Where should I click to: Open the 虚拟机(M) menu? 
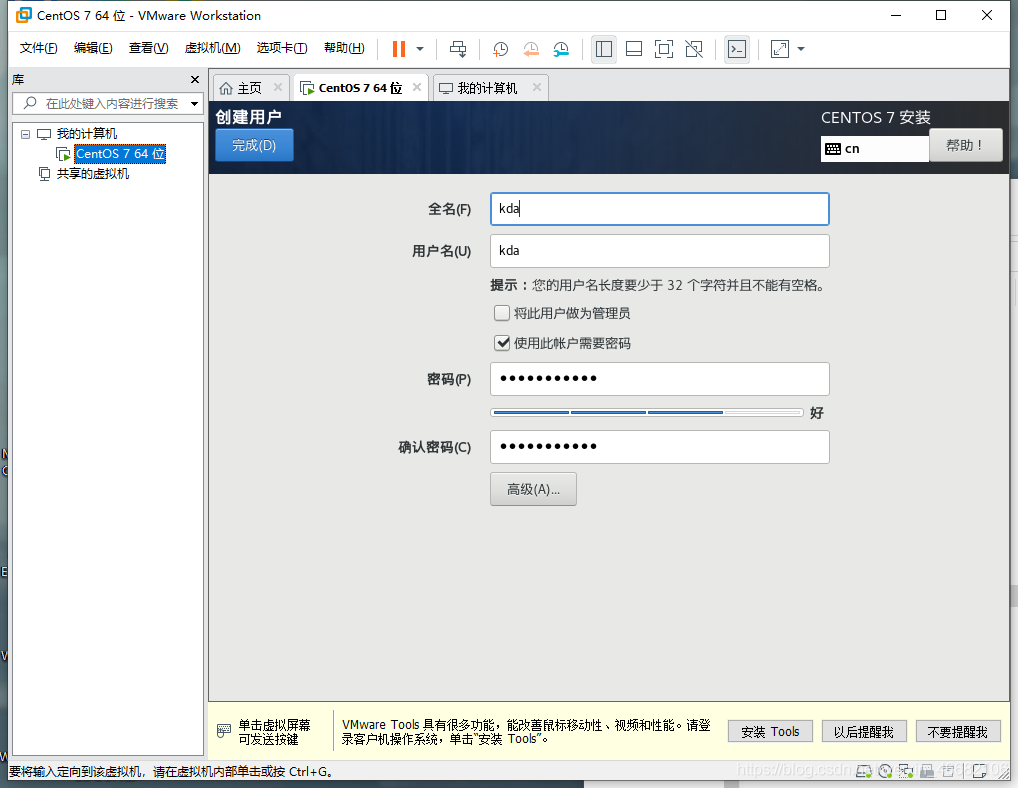click(x=212, y=48)
